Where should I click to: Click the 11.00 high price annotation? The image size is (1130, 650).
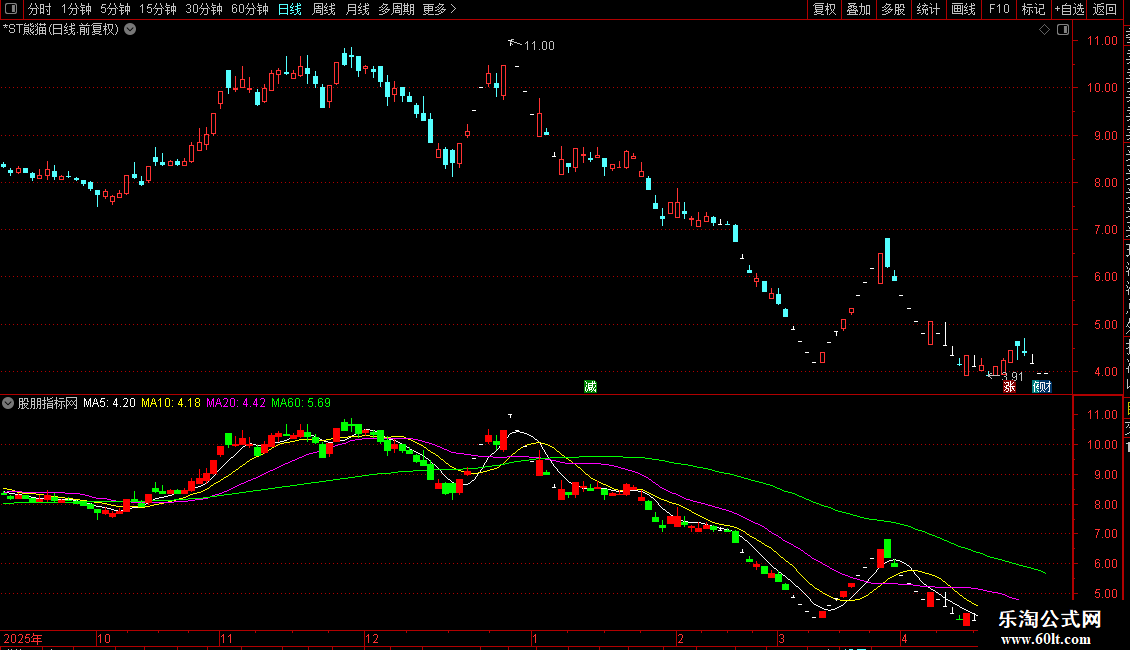538,46
